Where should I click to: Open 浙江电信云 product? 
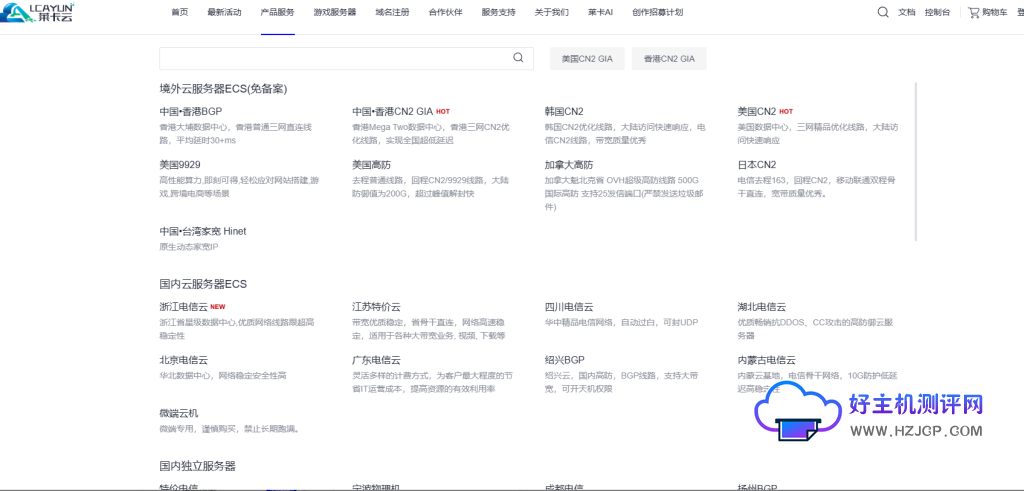(184, 307)
